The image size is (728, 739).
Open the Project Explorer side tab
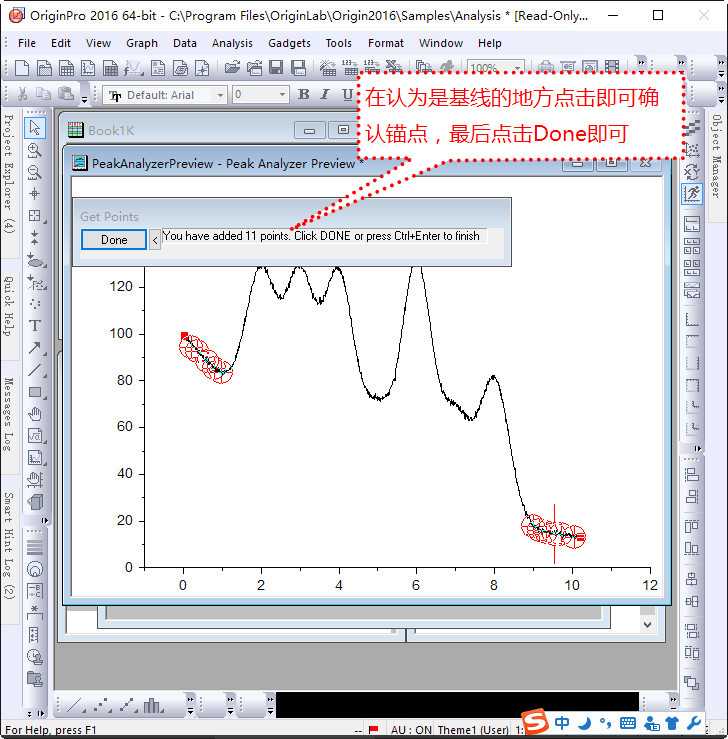click(x=8, y=175)
